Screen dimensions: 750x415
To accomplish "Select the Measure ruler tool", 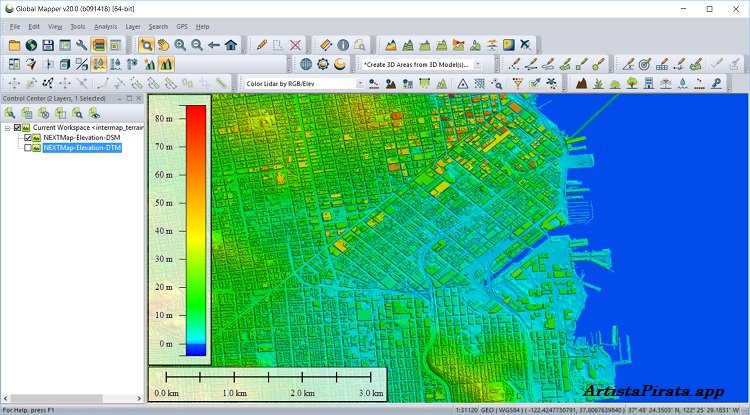I will [x=325, y=45].
